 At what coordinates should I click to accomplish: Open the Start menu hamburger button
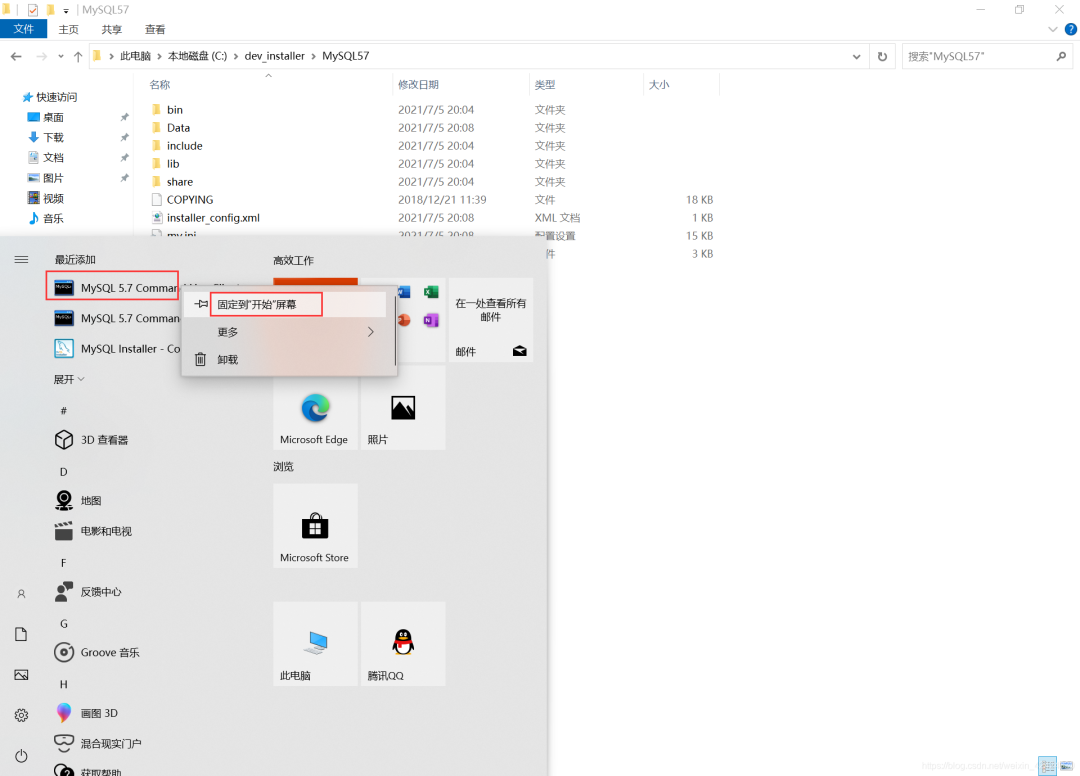click(x=21, y=260)
